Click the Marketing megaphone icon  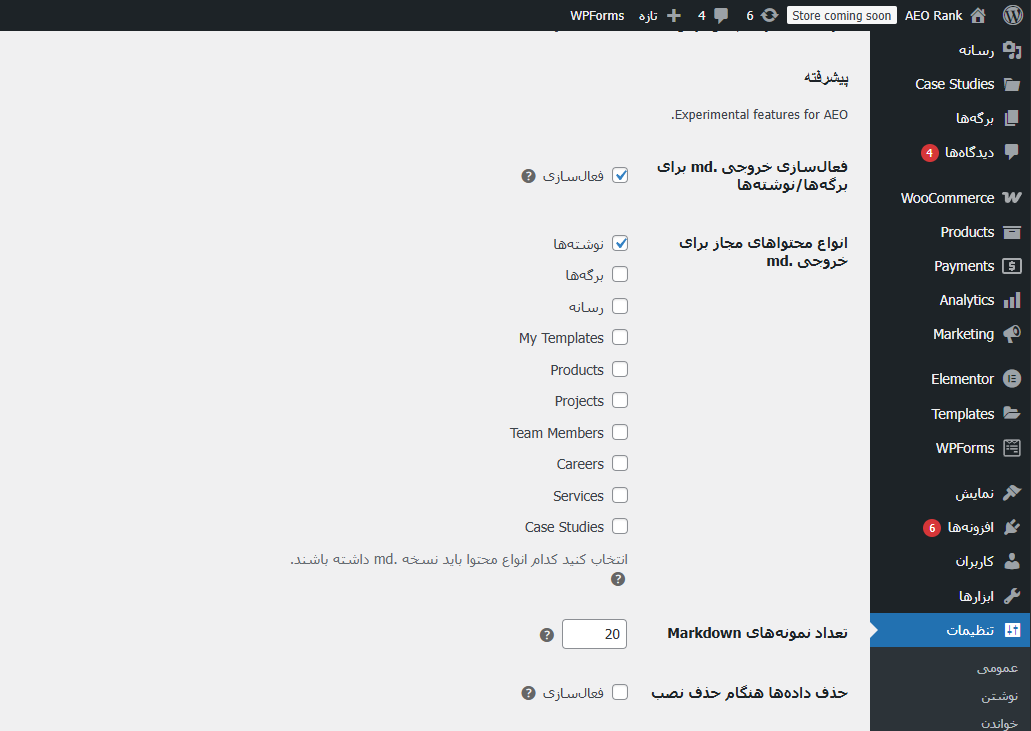(x=1011, y=334)
